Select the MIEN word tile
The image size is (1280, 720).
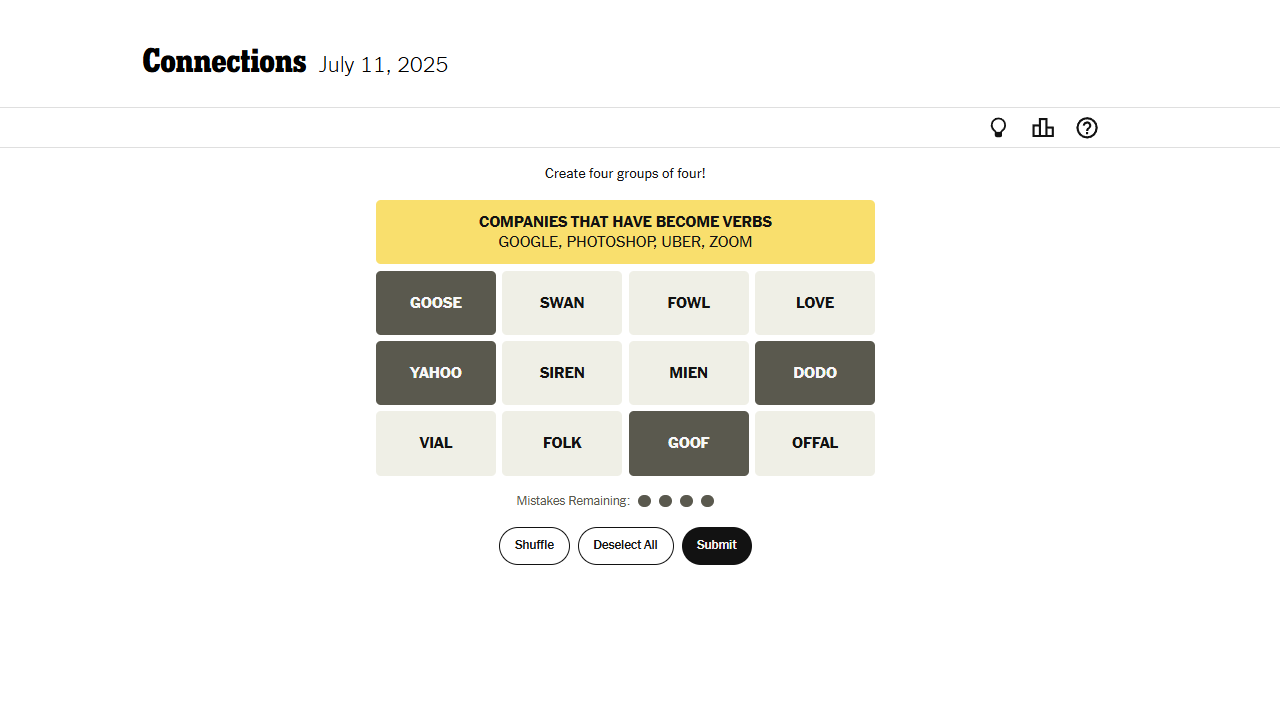point(689,373)
